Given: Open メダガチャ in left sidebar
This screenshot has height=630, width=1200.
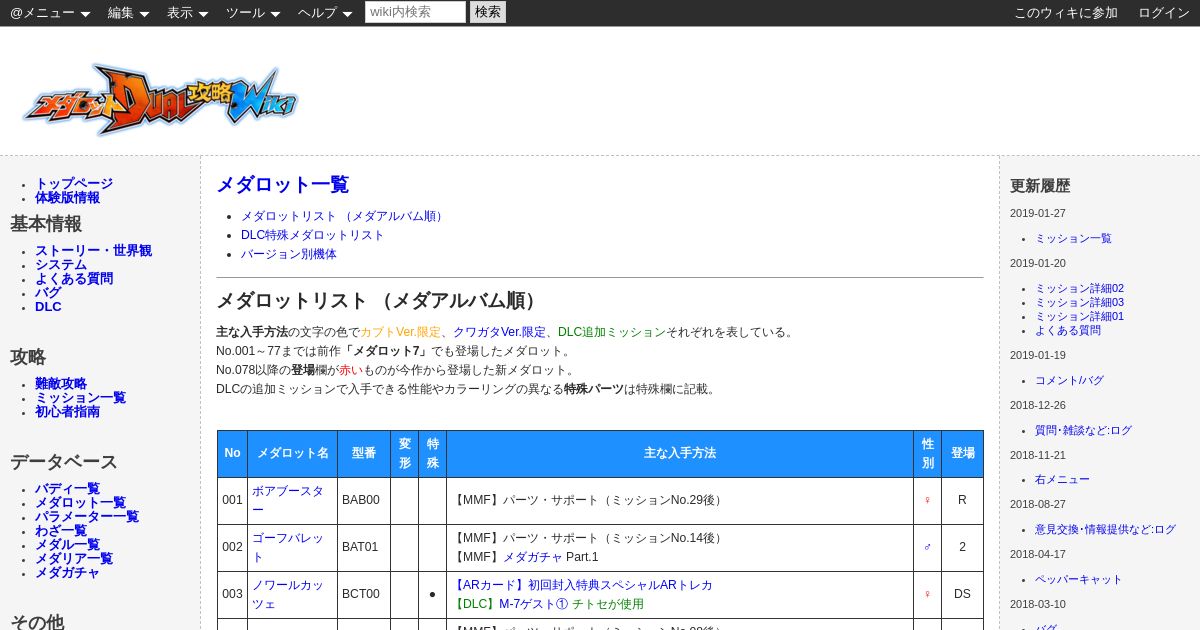Looking at the screenshot, I should pyautogui.click(x=67, y=573).
